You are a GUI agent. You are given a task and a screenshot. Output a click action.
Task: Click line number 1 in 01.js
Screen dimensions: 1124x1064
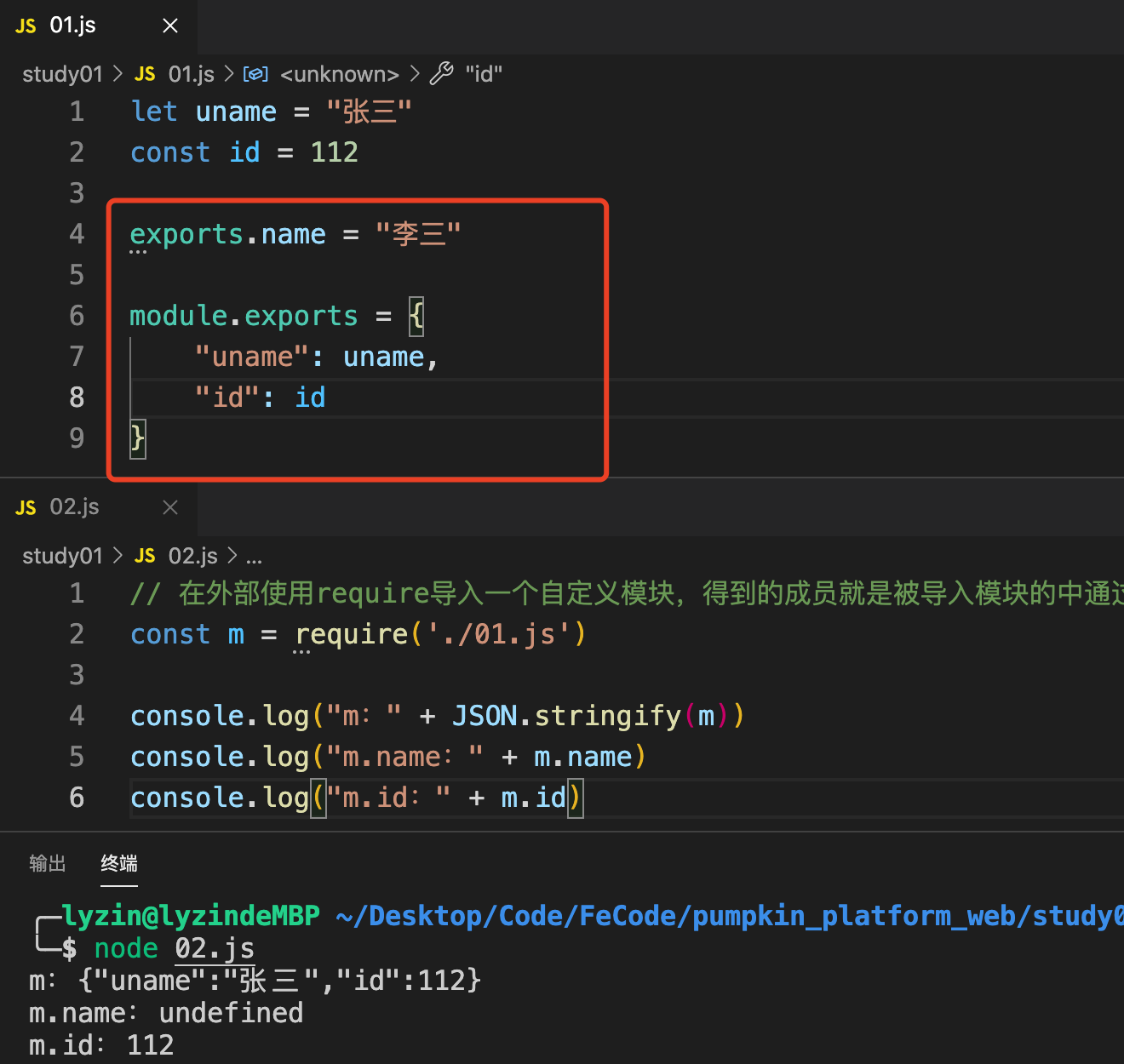(x=77, y=112)
